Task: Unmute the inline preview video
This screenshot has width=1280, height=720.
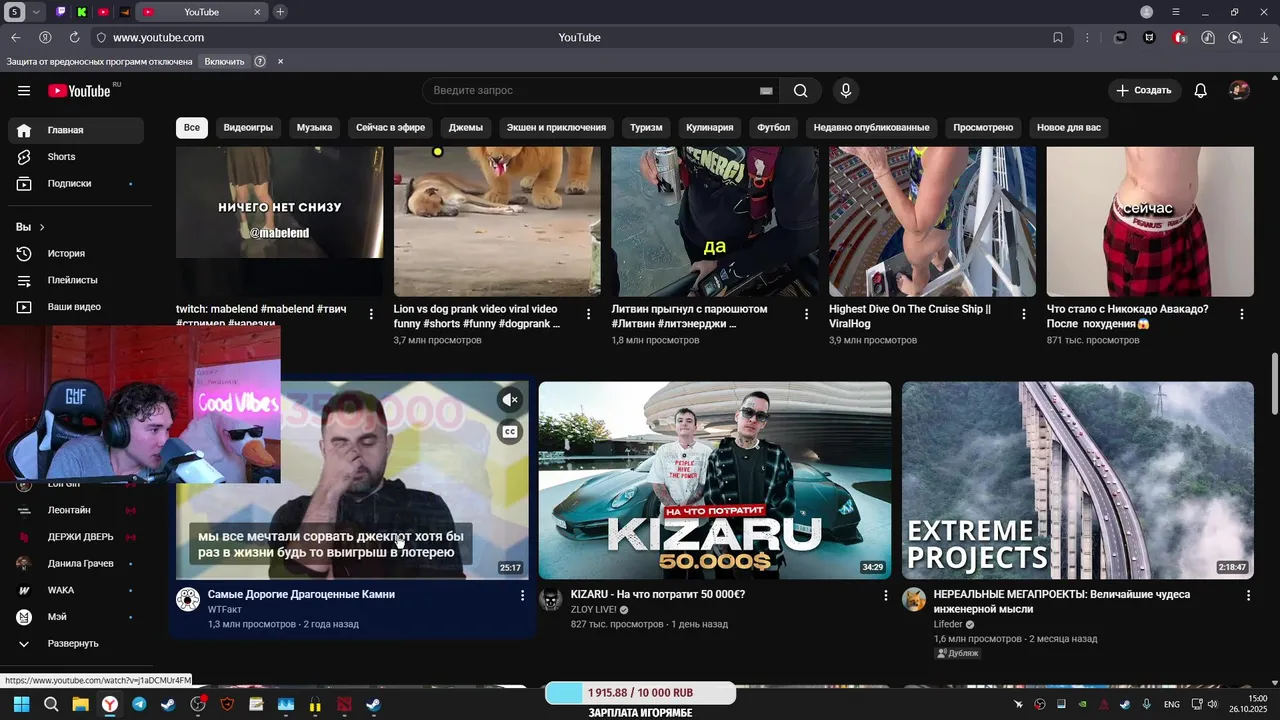Action: click(x=510, y=400)
